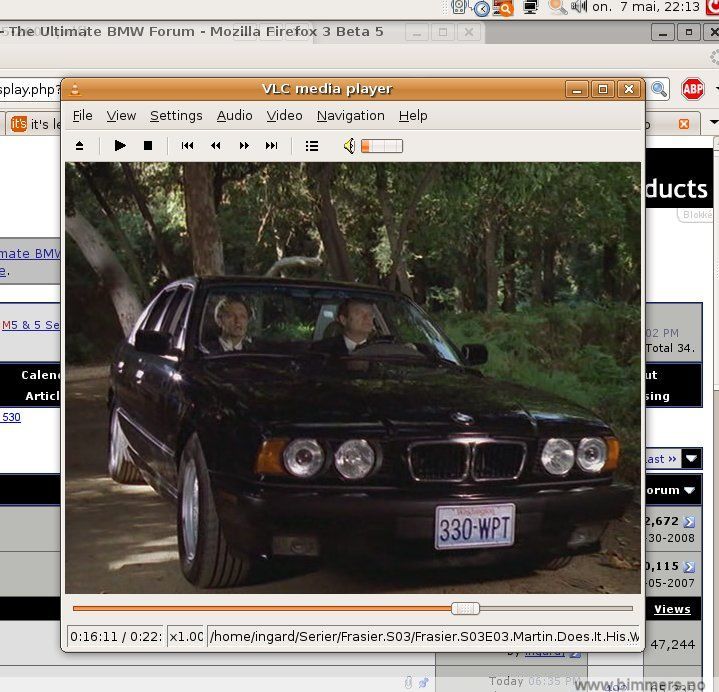Jump to the last post arrow beside 0,115
The image size is (719, 692).
[x=689, y=567]
